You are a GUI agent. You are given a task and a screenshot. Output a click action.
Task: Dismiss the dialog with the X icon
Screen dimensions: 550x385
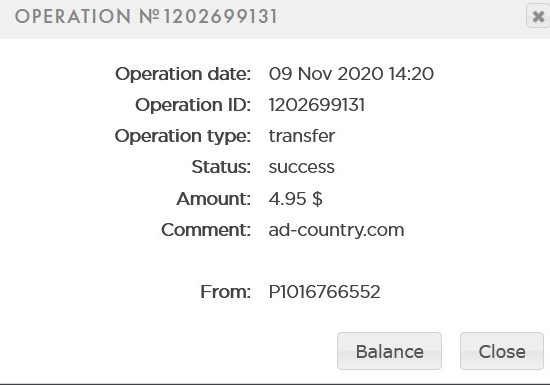click(538, 16)
